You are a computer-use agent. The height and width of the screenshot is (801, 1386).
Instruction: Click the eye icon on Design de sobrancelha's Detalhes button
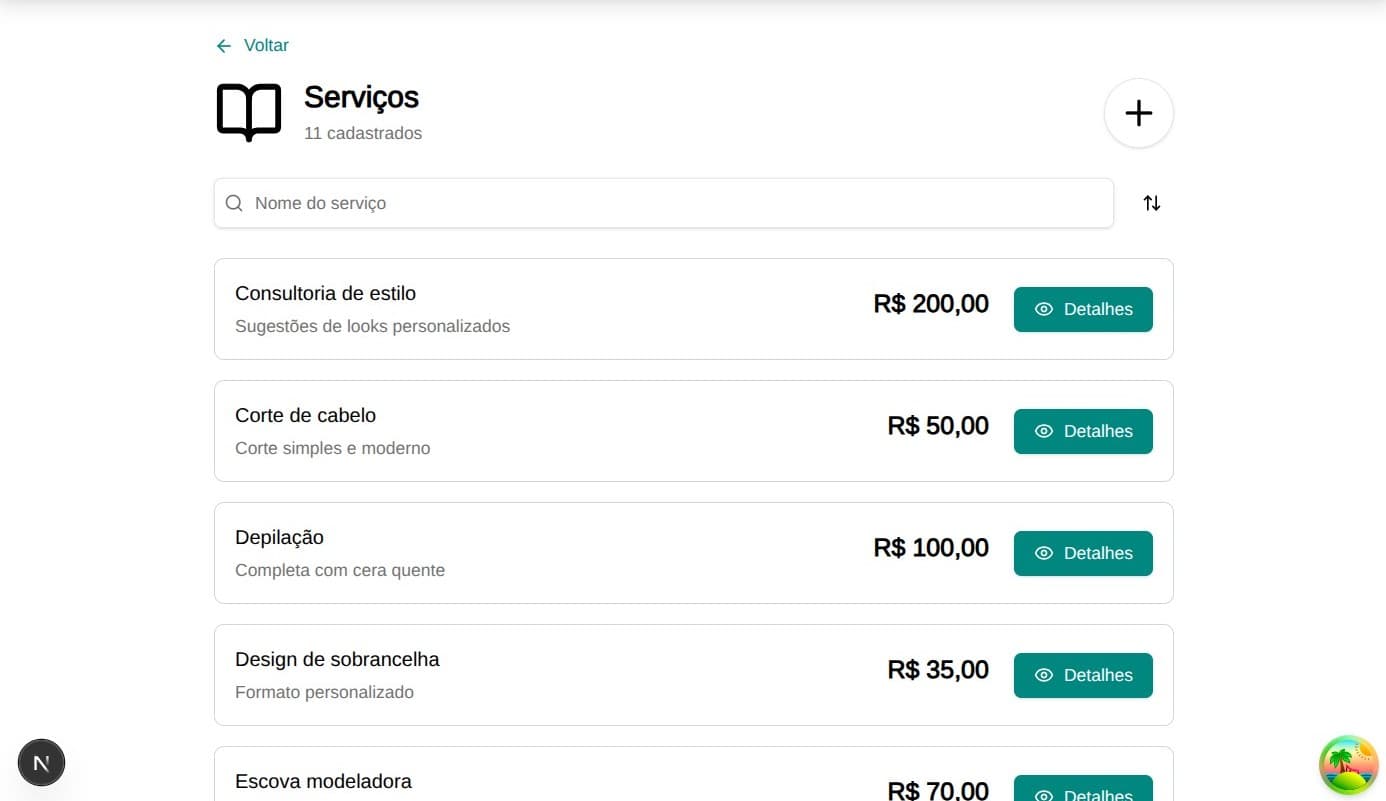pos(1044,675)
